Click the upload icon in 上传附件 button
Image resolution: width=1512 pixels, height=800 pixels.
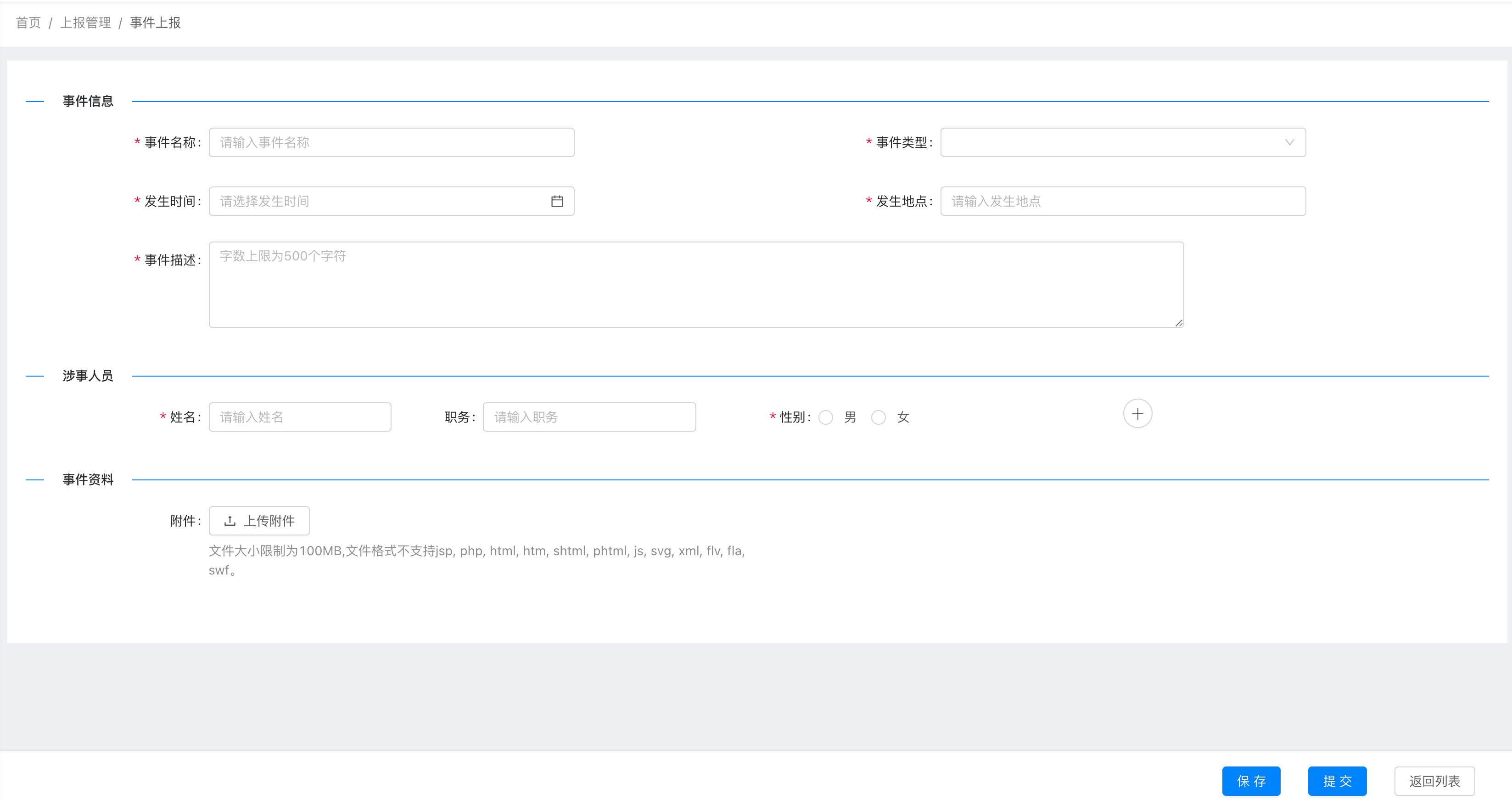[x=230, y=521]
